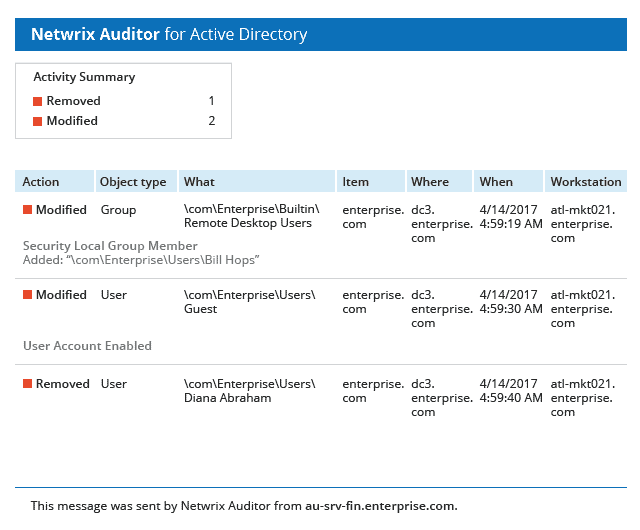Screen dimensions: 640x530
Task: Click red marker on the Guest Modified row
Action: coord(27,295)
